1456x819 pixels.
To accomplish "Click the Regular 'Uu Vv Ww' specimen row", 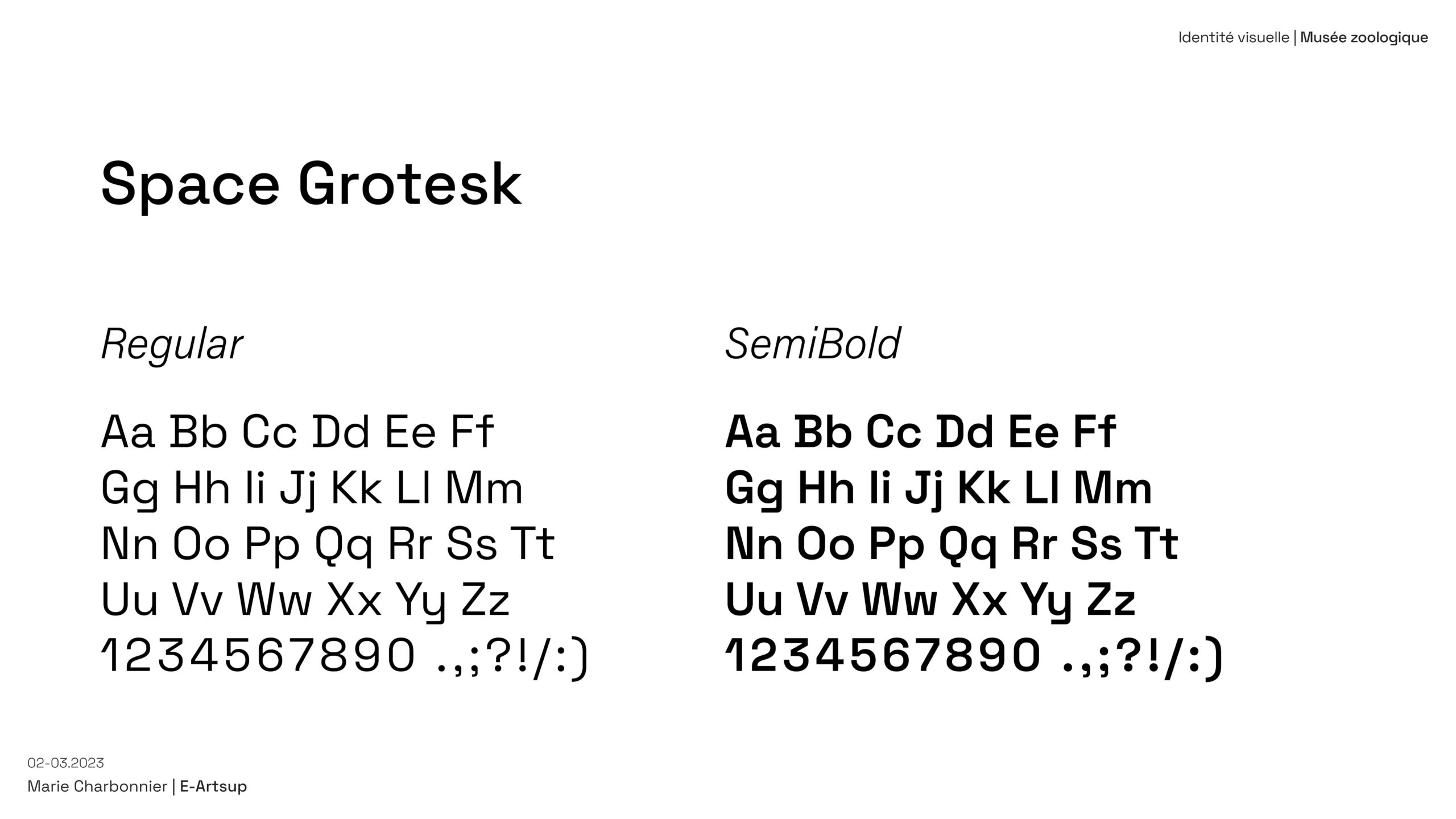I will click(305, 601).
